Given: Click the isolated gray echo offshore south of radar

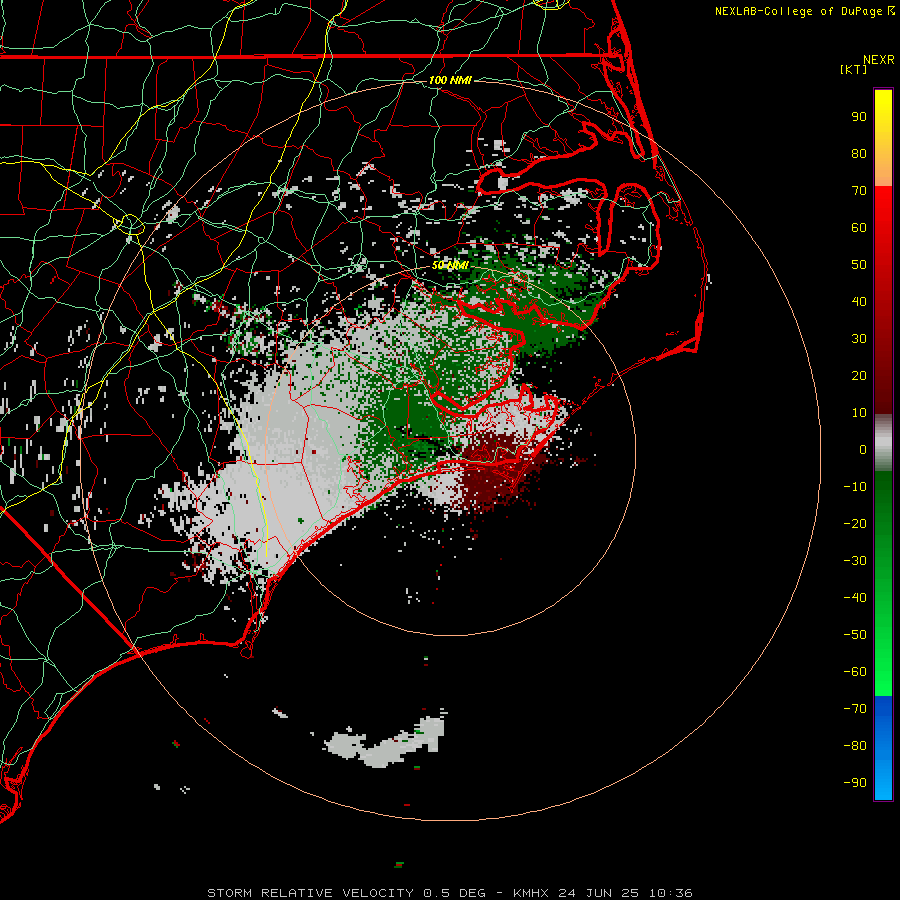Looking at the screenshot, I should [x=386, y=741].
